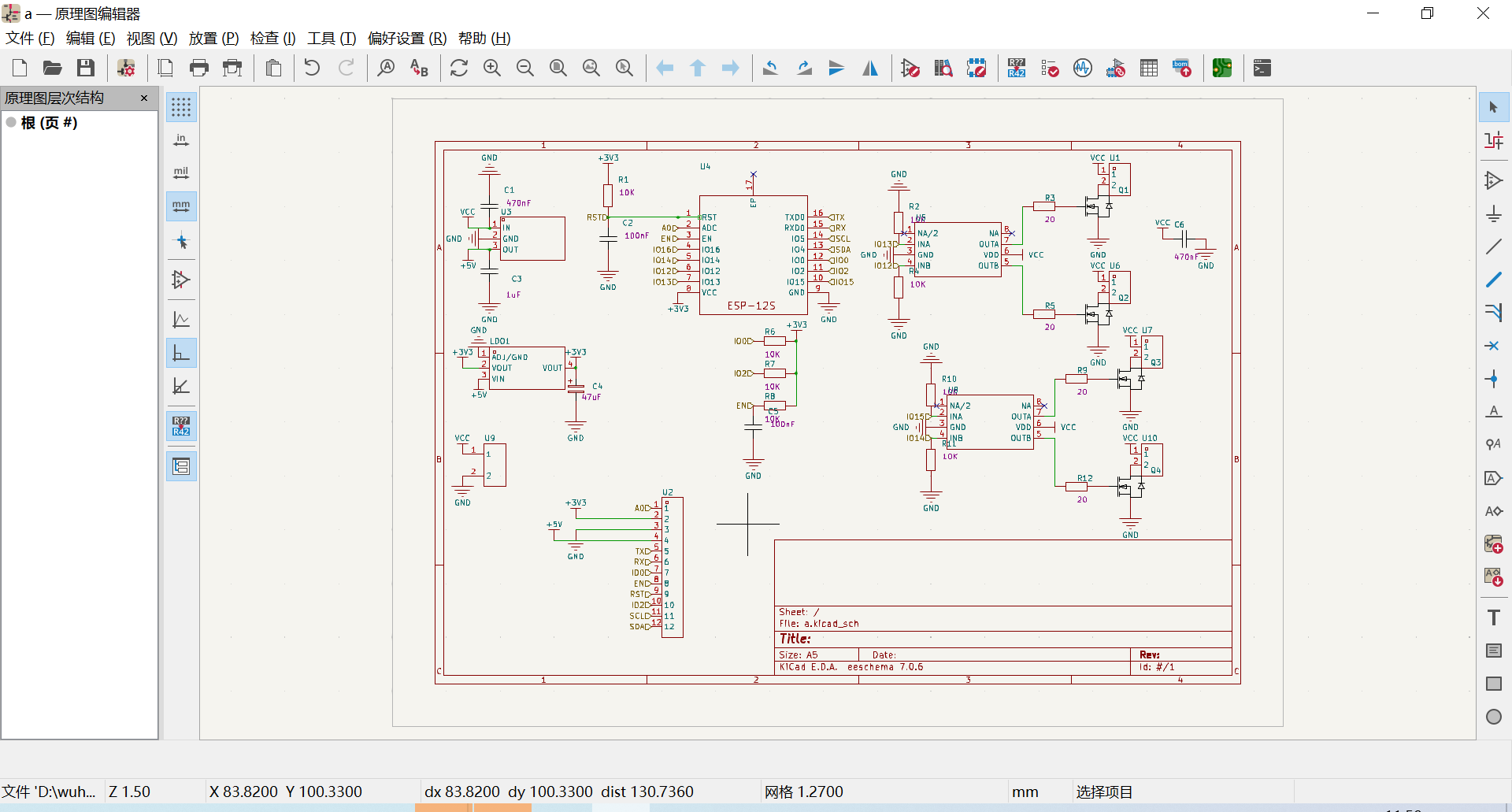Toggle grid display visibility
The height and width of the screenshot is (812, 1512).
(x=181, y=107)
